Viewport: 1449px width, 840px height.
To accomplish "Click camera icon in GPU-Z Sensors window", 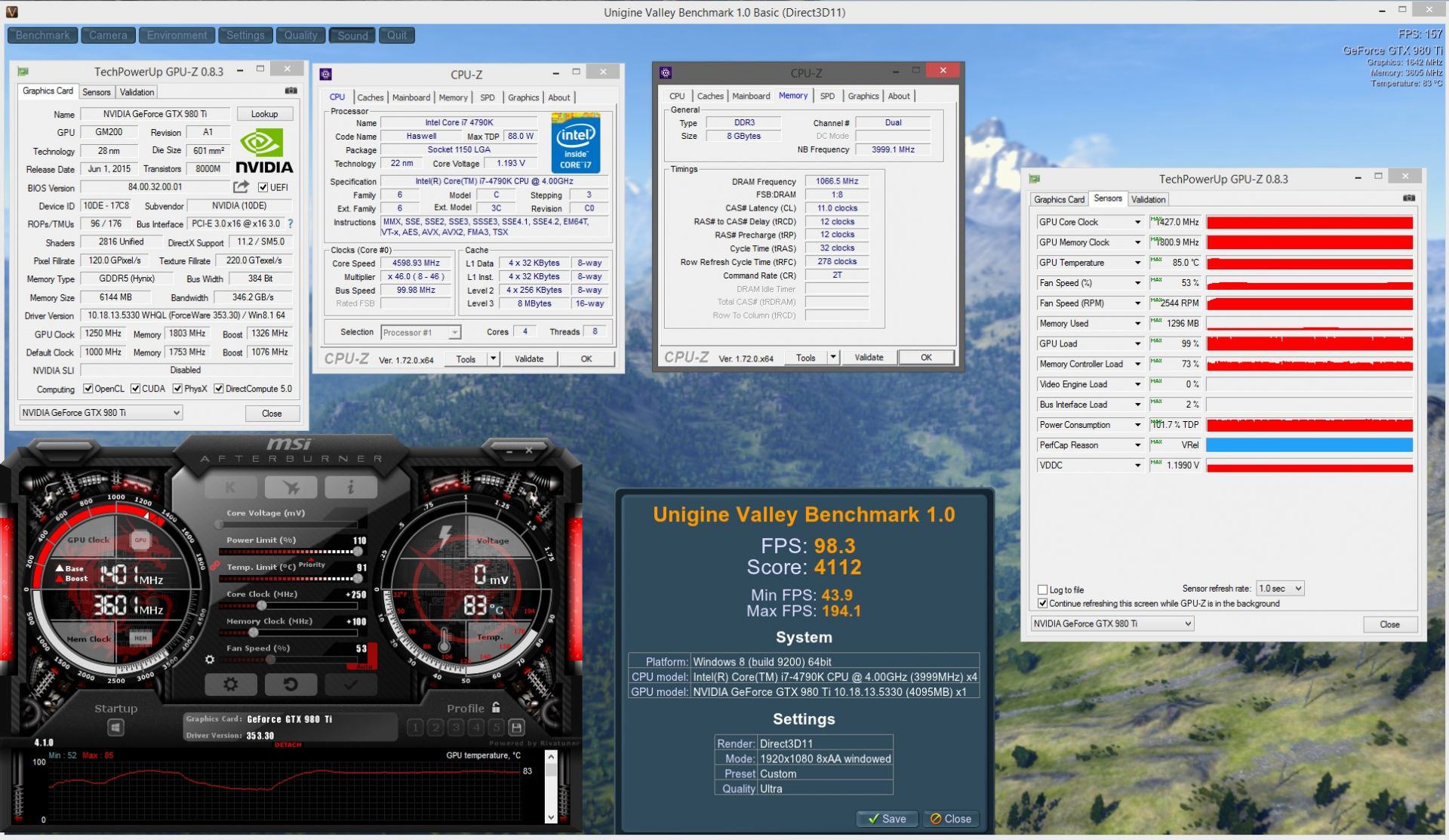I will pos(1409,198).
